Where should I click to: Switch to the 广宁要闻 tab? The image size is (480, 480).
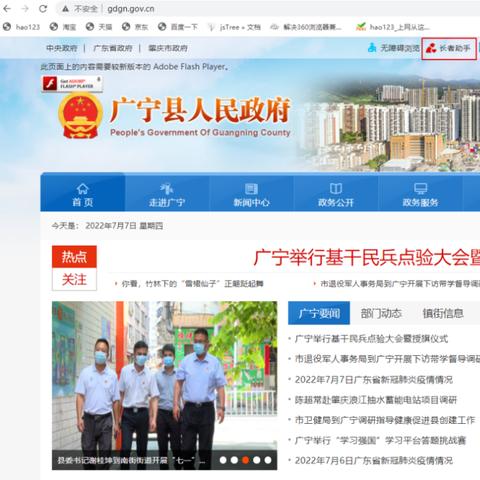click(x=319, y=313)
